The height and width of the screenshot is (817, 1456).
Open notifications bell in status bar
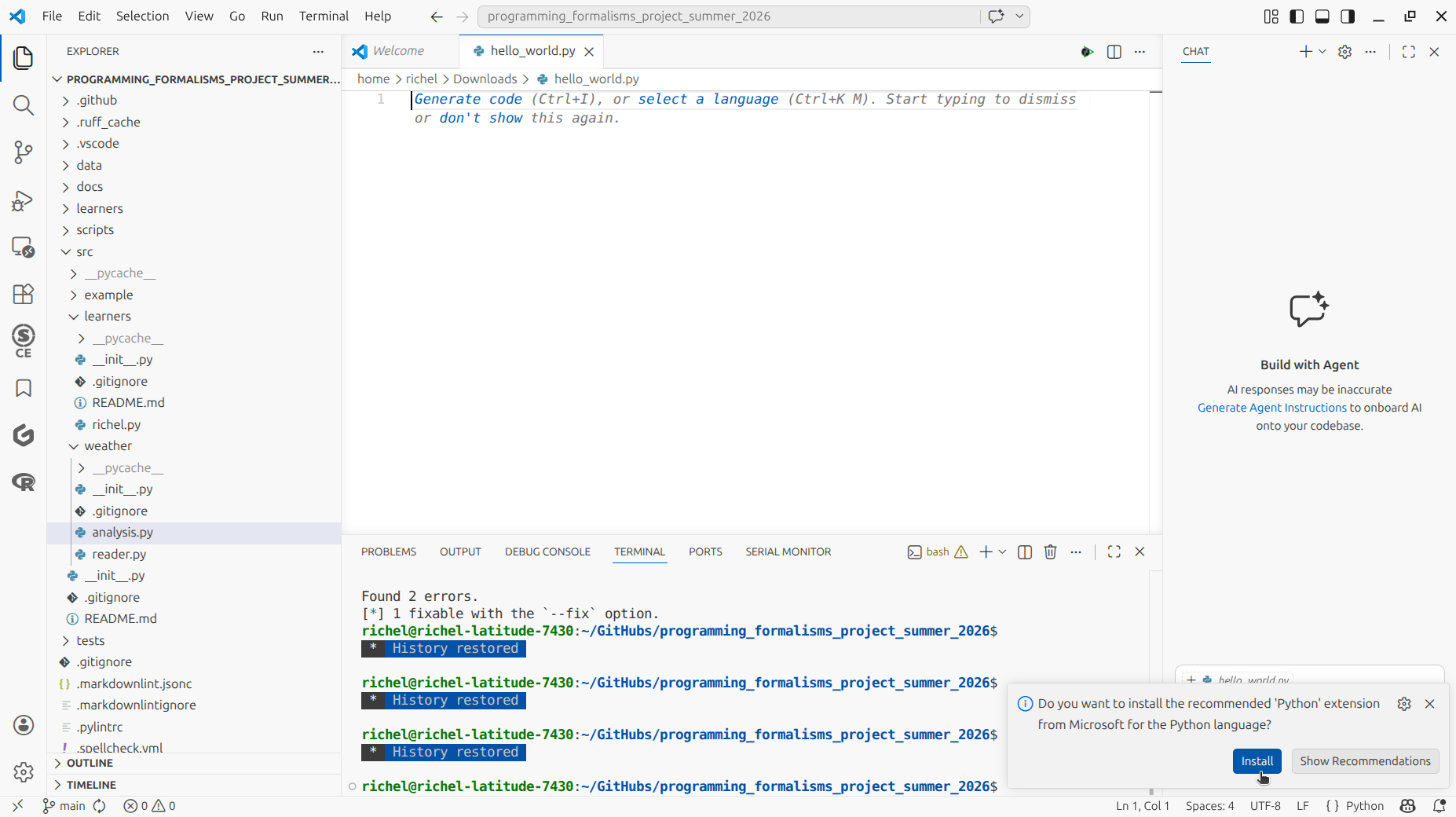[x=1440, y=806]
